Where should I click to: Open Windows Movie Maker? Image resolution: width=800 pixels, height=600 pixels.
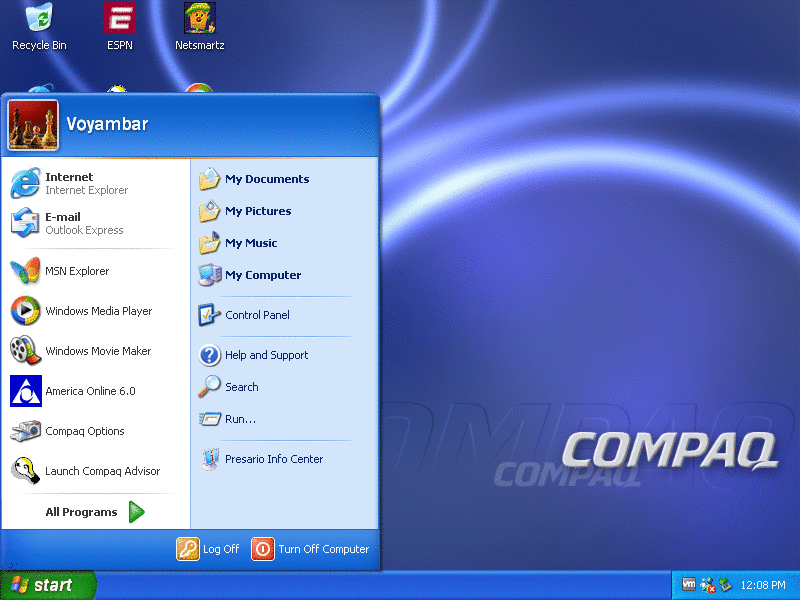tap(95, 351)
